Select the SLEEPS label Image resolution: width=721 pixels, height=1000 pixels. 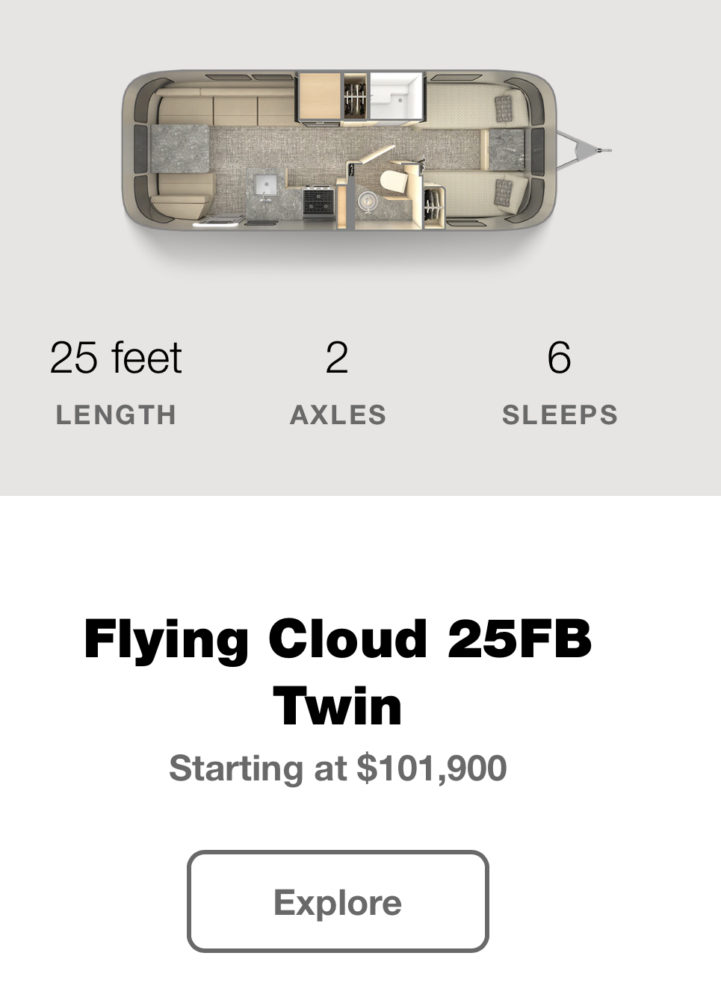point(560,415)
